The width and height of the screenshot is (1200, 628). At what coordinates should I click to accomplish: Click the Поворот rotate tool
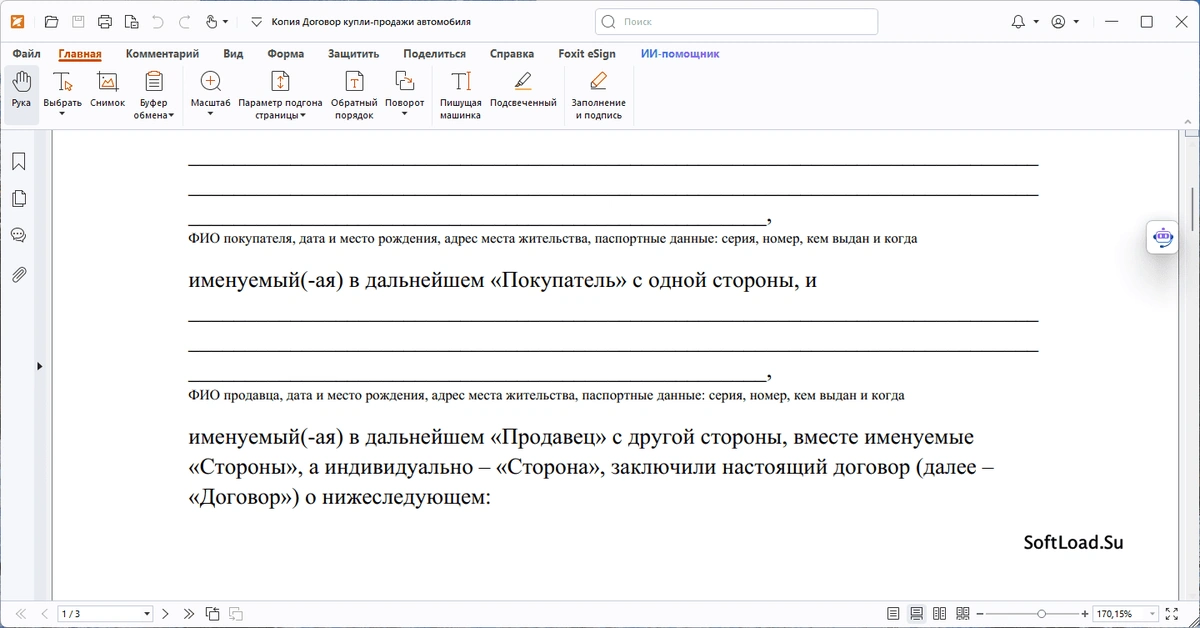(405, 88)
